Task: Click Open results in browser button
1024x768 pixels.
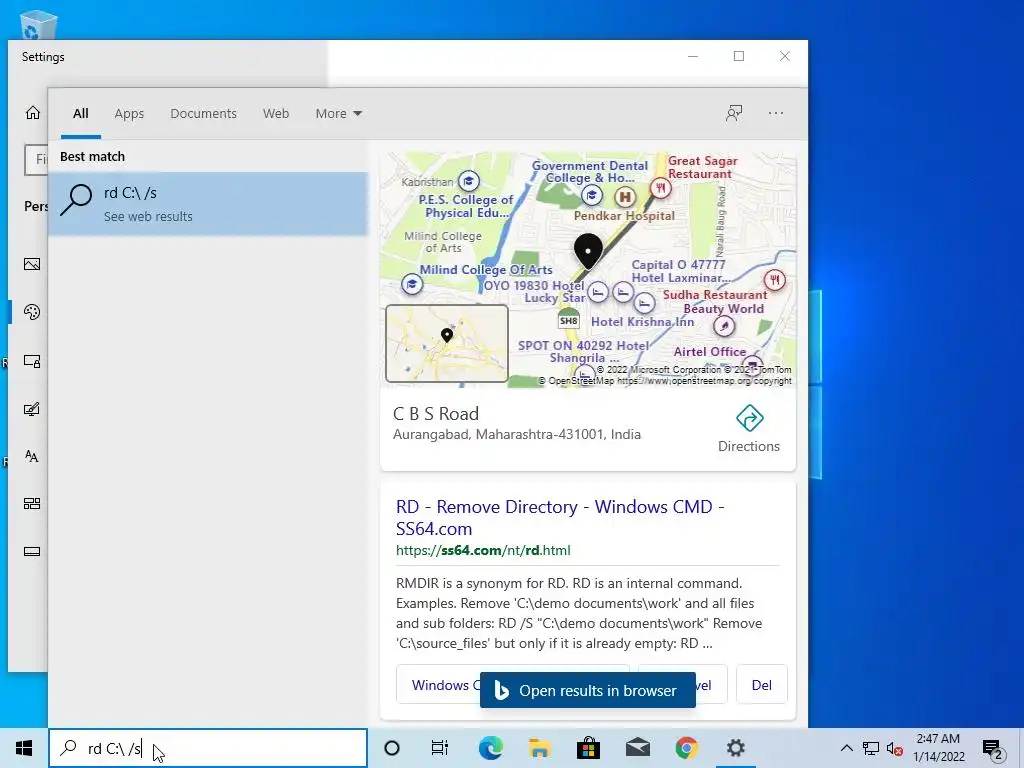Action: [x=588, y=690]
